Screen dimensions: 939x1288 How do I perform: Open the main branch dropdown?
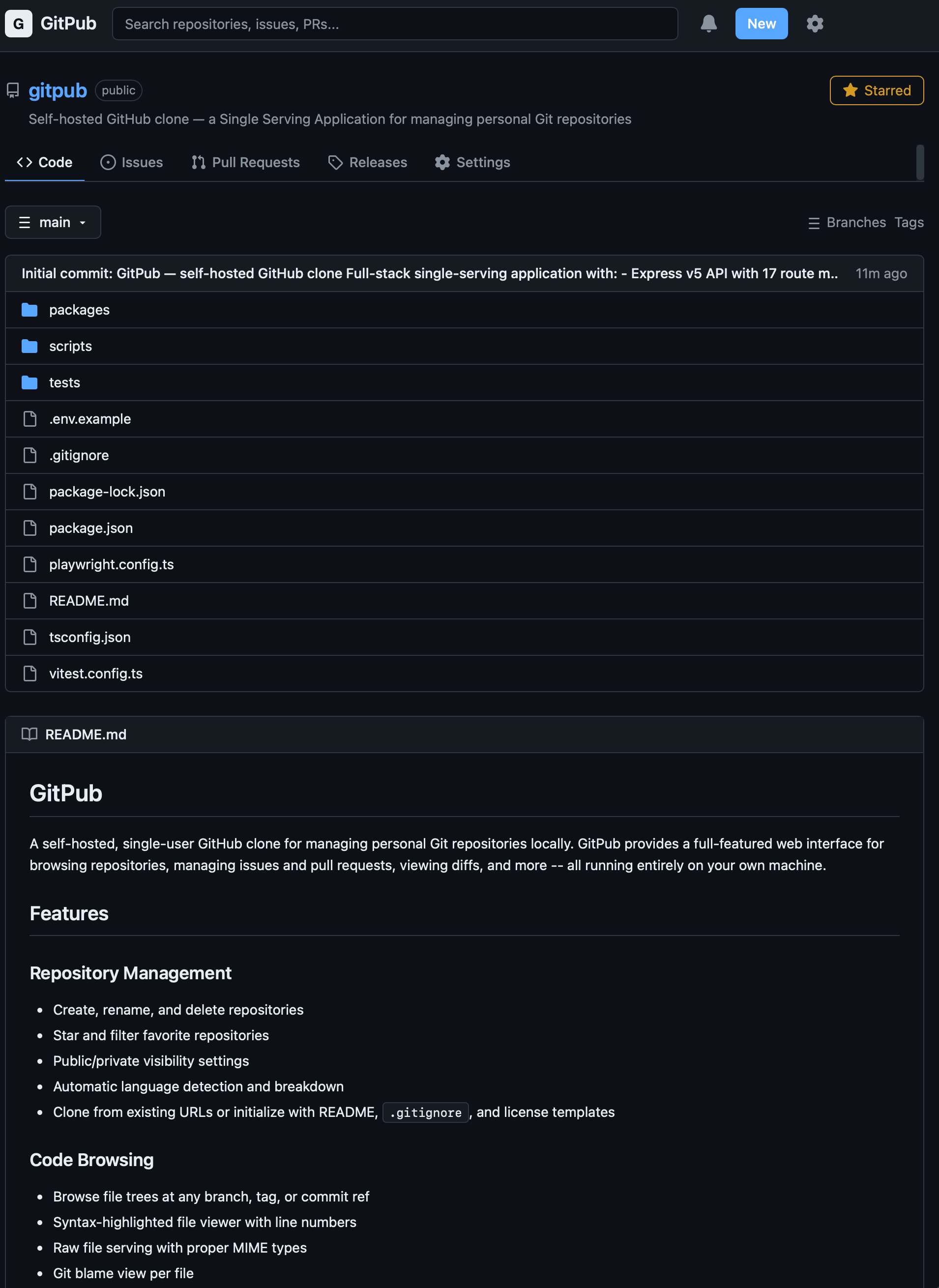click(x=53, y=222)
